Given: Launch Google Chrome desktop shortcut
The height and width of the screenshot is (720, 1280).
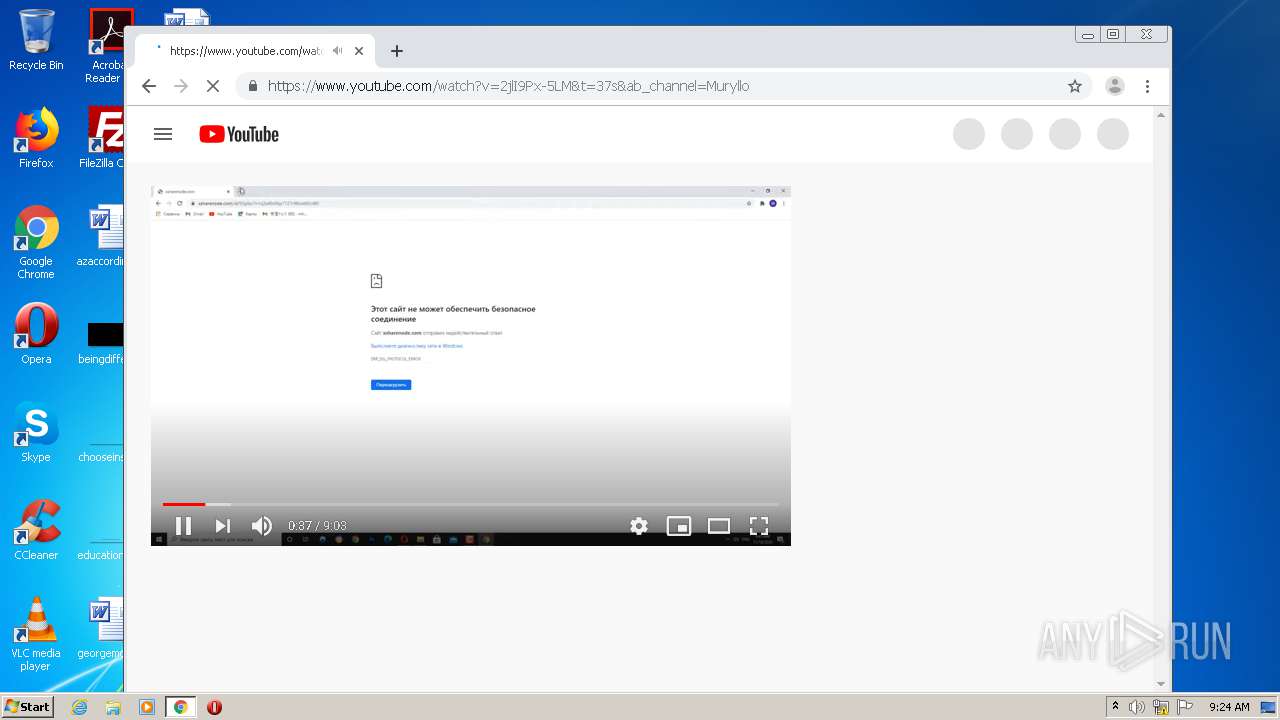Looking at the screenshot, I should (36, 242).
